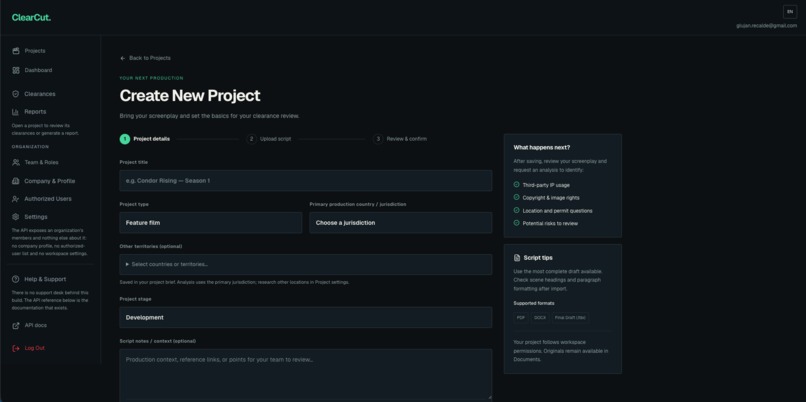
Task: Click the Authorized Users person icon
Action: pos(16,199)
